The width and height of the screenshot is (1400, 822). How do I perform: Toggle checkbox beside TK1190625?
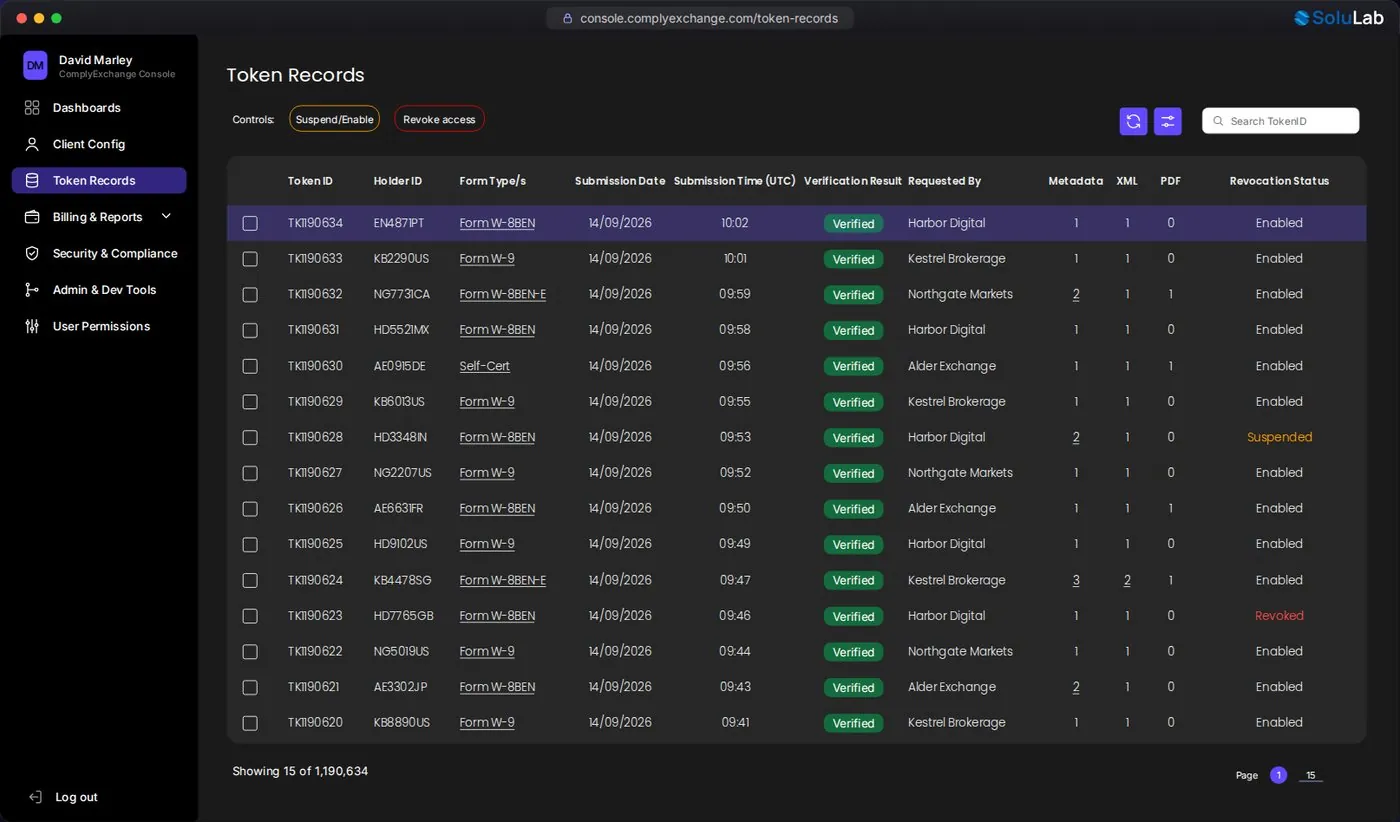point(250,545)
